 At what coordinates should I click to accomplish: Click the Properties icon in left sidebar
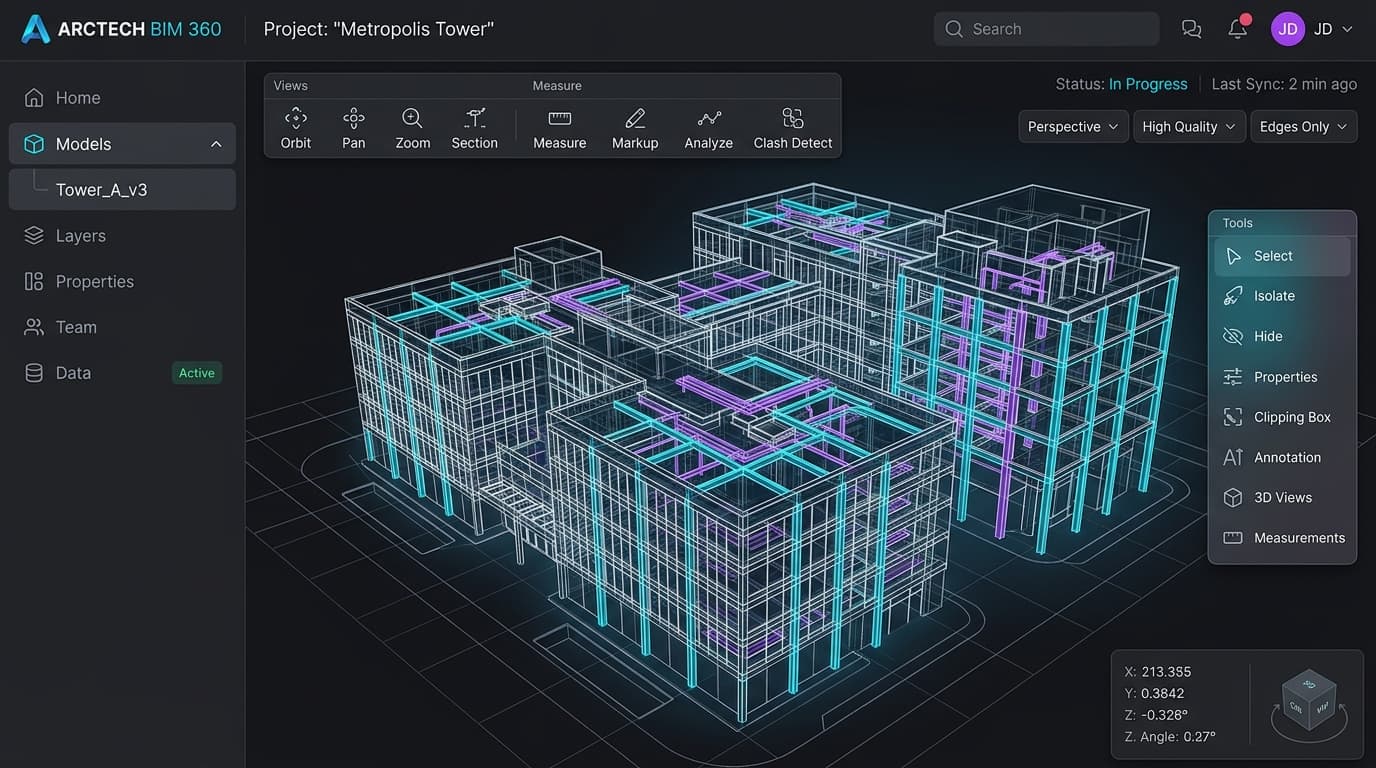pos(34,282)
